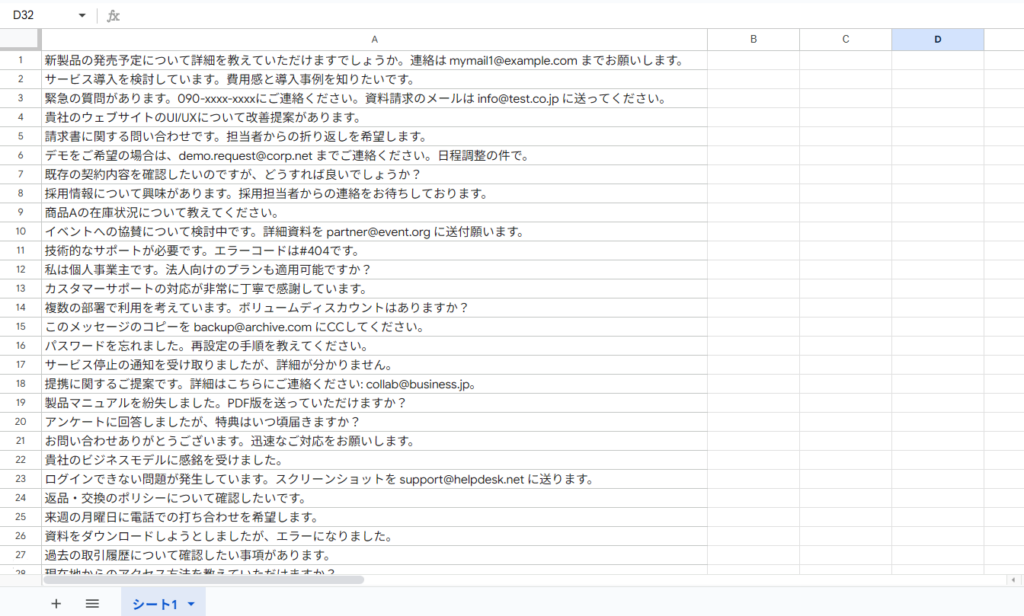Open the all sheets list icon
The width and height of the screenshot is (1024, 616).
pyautogui.click(x=92, y=603)
